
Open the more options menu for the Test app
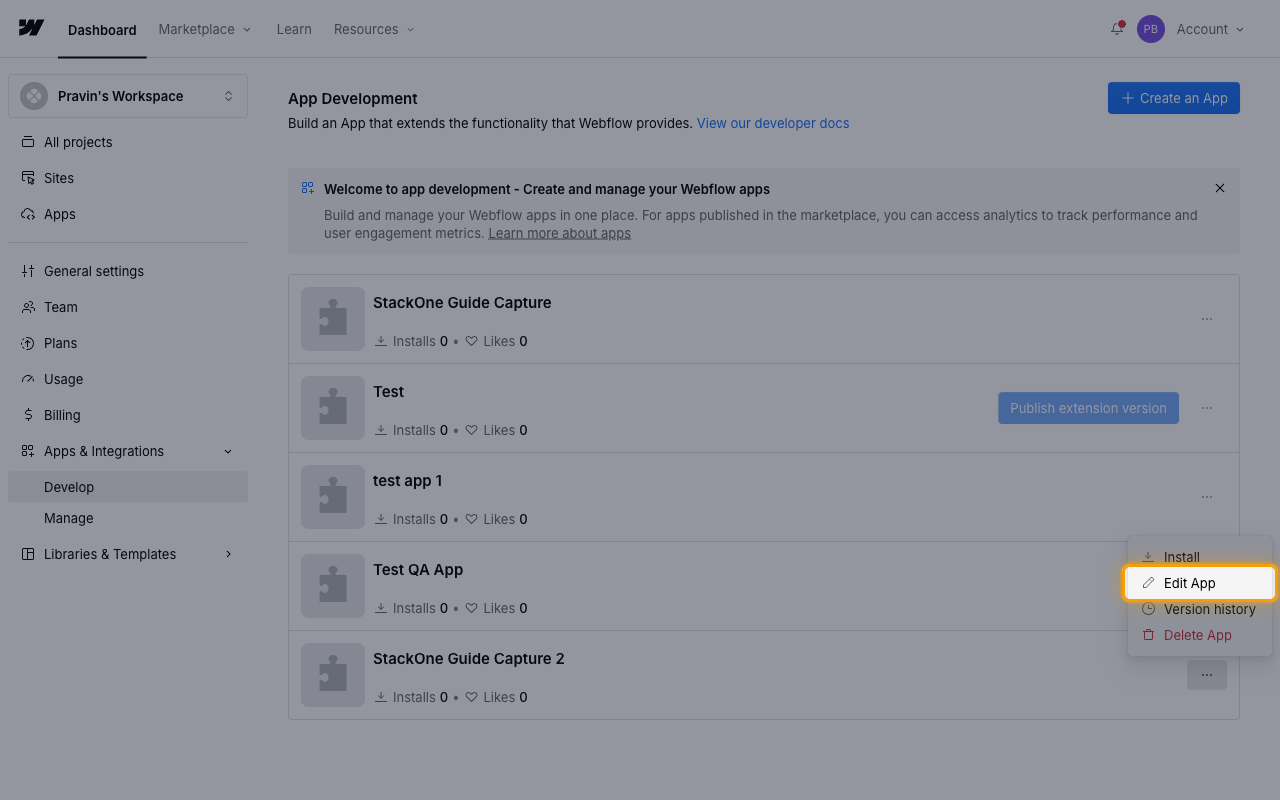coord(1207,408)
